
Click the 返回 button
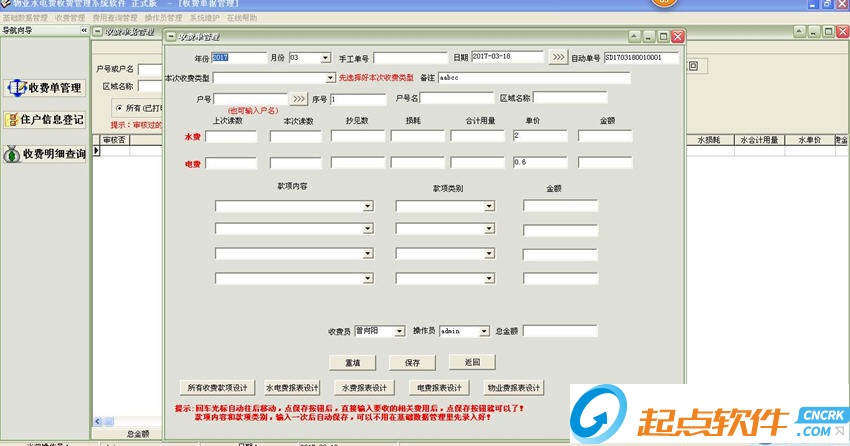click(472, 362)
